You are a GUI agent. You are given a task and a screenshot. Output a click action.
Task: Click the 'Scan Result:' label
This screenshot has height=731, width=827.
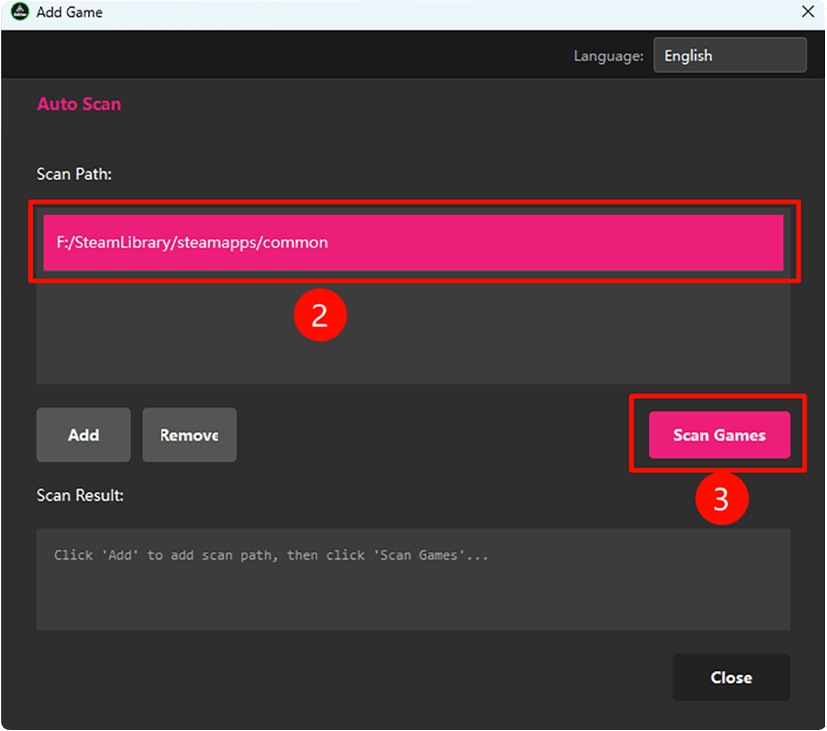pyautogui.click(x=80, y=495)
